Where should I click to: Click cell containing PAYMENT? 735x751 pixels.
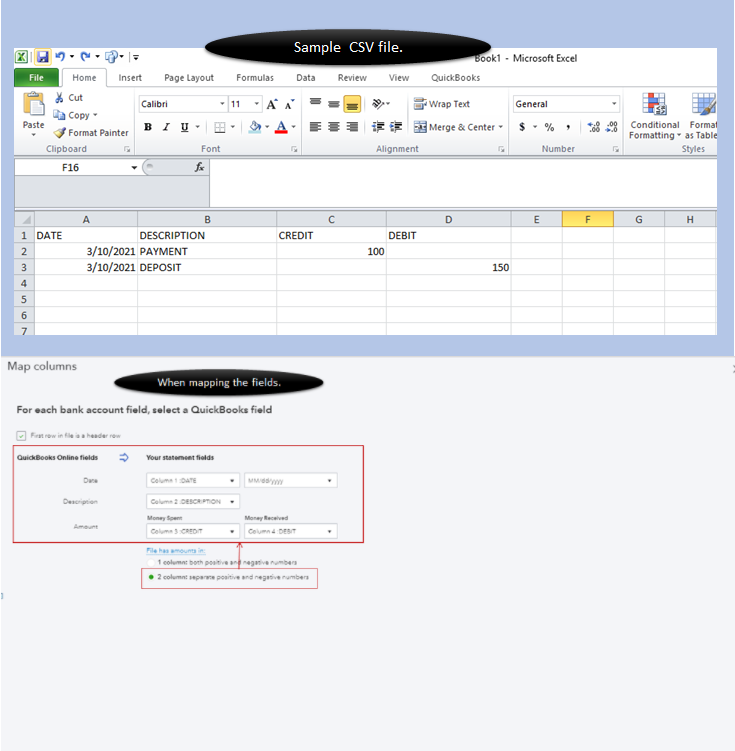coord(207,251)
